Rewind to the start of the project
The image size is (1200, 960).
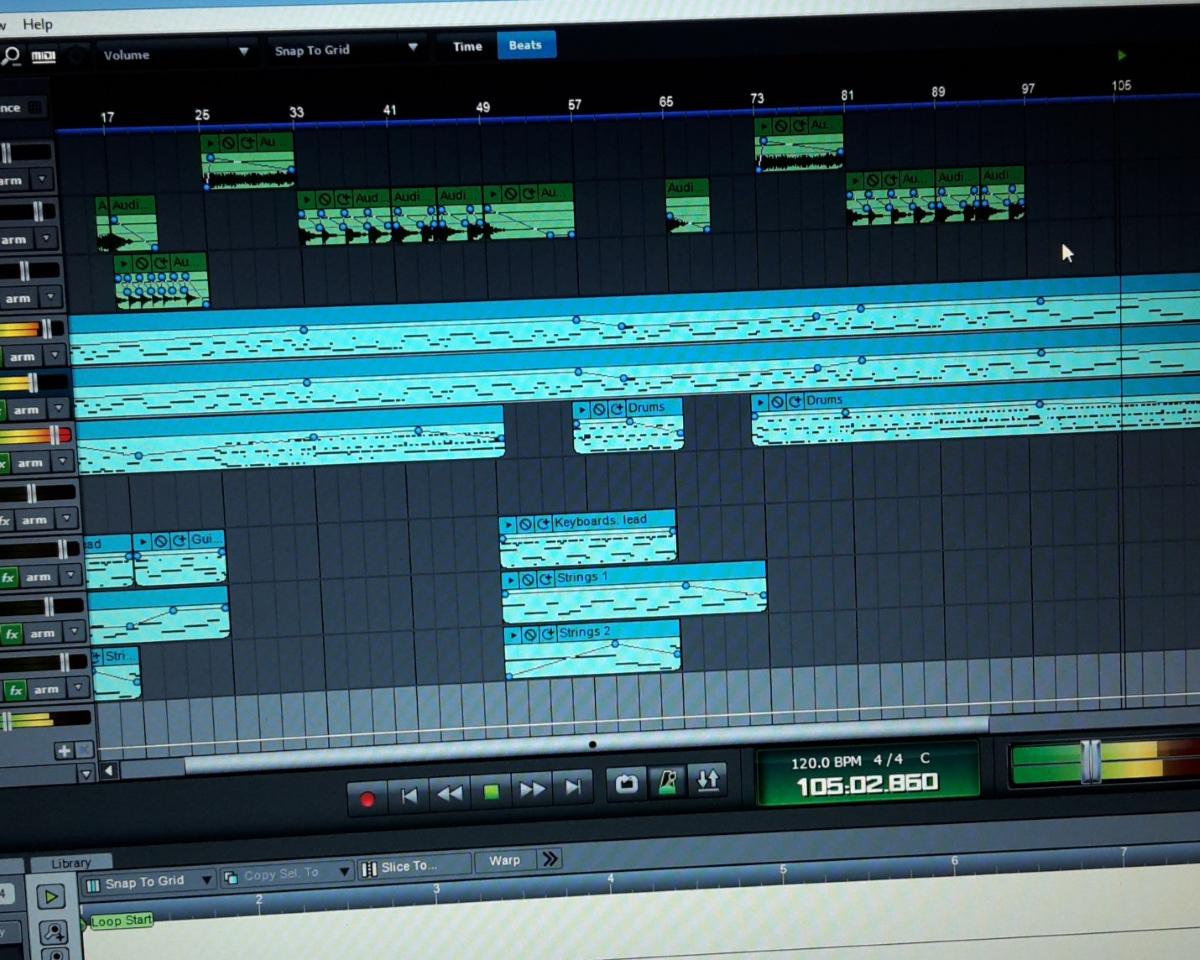(409, 796)
